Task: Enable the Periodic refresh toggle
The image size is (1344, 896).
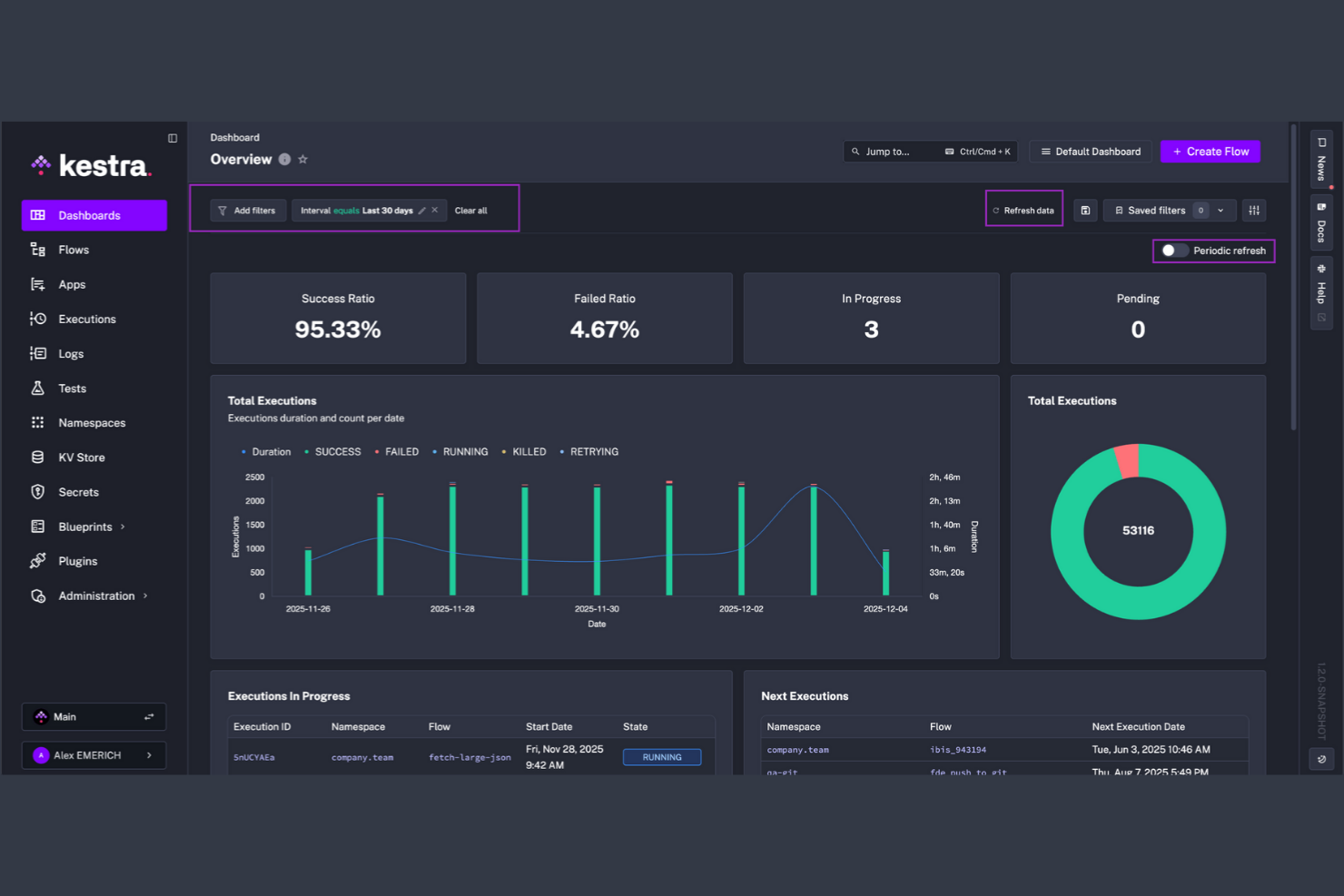Action: point(1173,251)
